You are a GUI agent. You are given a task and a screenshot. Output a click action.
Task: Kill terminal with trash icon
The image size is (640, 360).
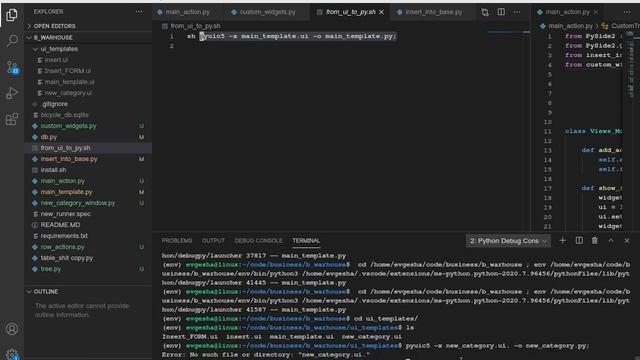(x=595, y=240)
